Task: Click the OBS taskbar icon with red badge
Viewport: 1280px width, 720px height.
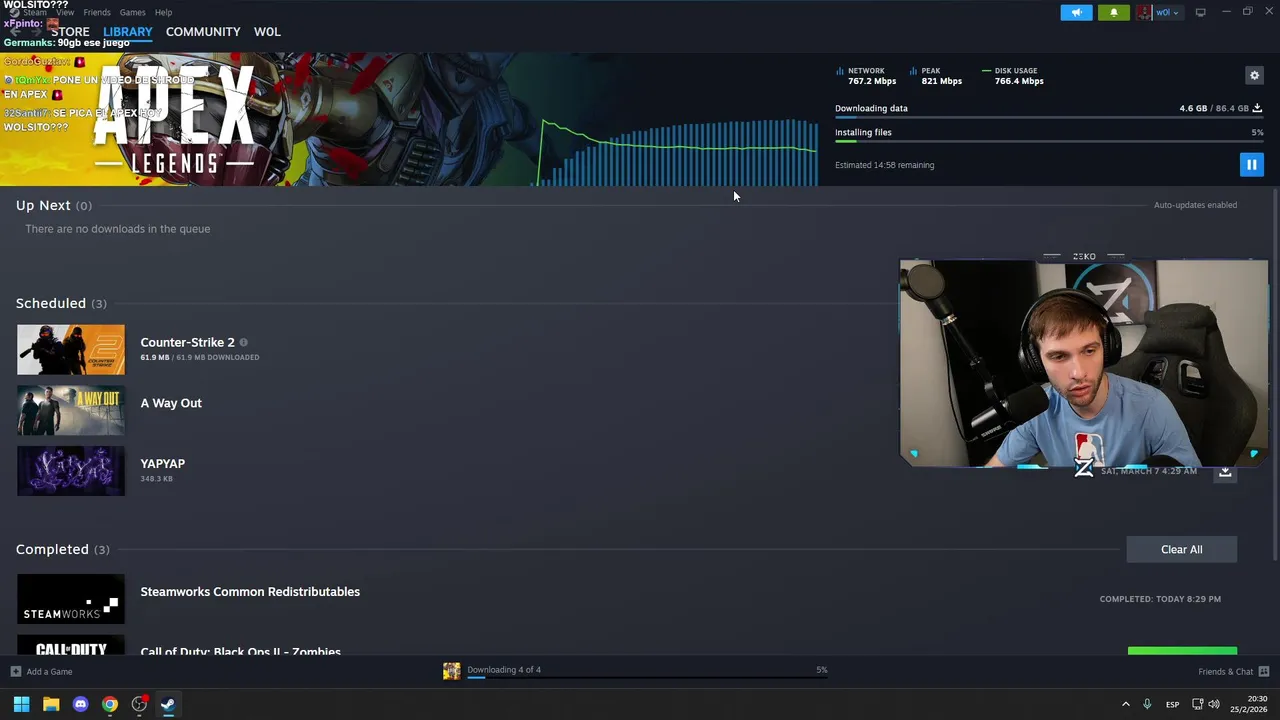Action: coord(139,704)
